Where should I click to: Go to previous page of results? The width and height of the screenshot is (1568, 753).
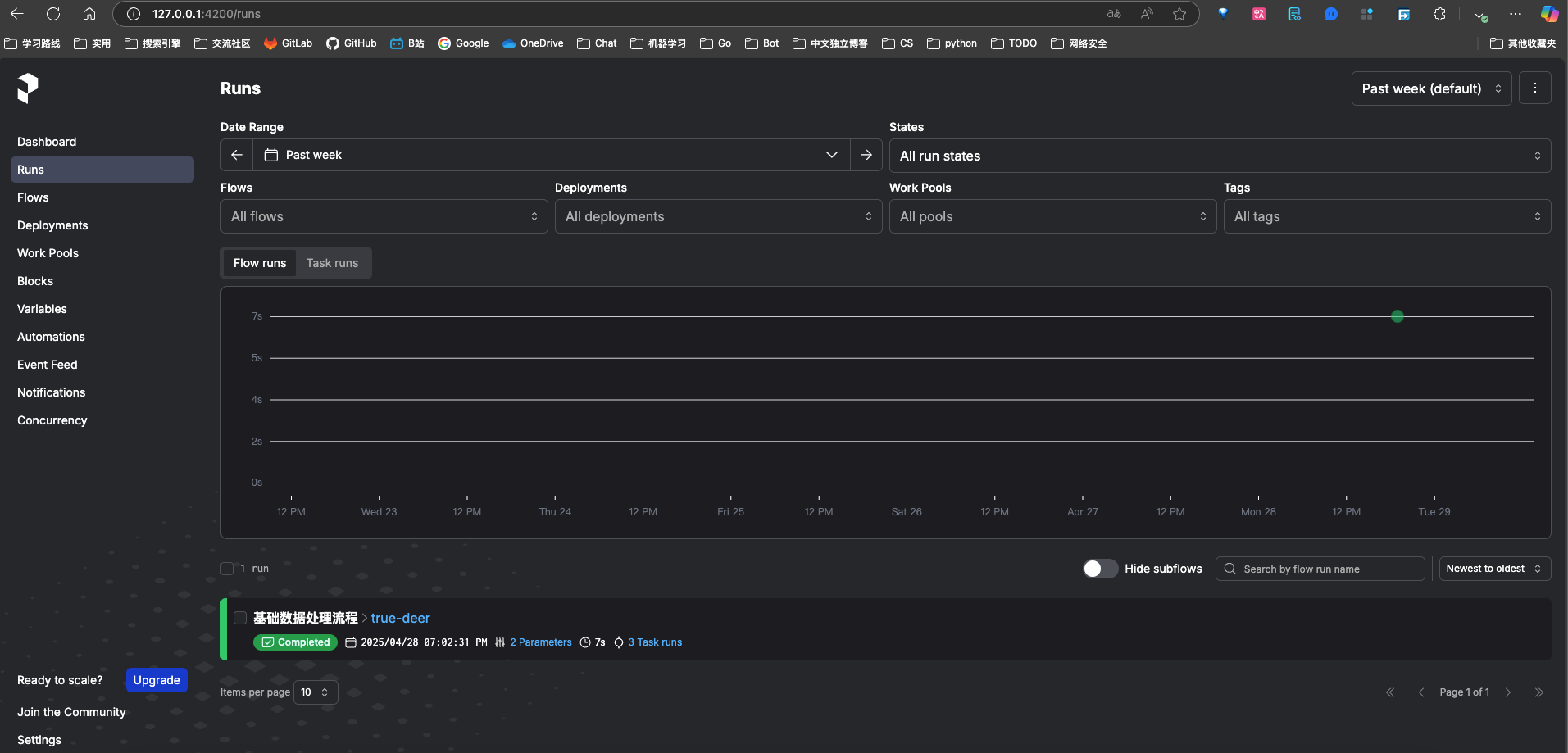(1421, 692)
